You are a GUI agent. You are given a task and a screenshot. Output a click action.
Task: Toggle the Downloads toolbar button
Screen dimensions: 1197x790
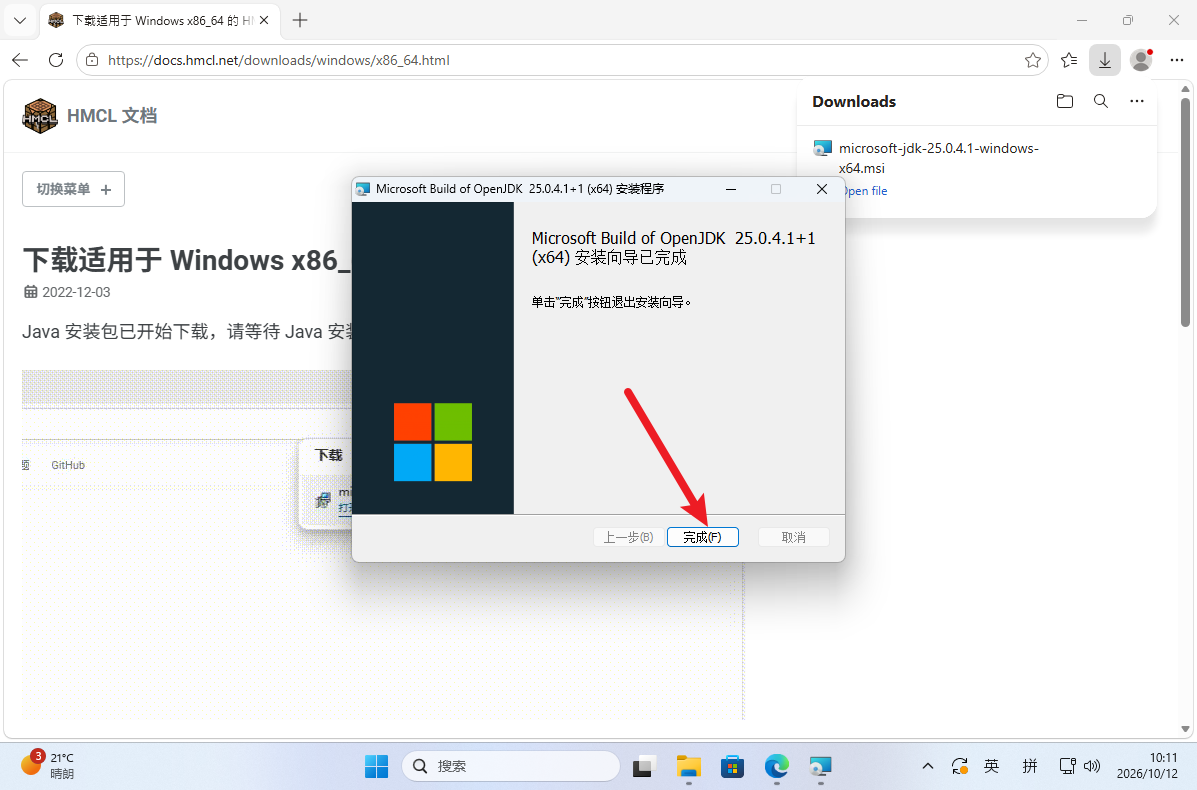tap(1105, 60)
